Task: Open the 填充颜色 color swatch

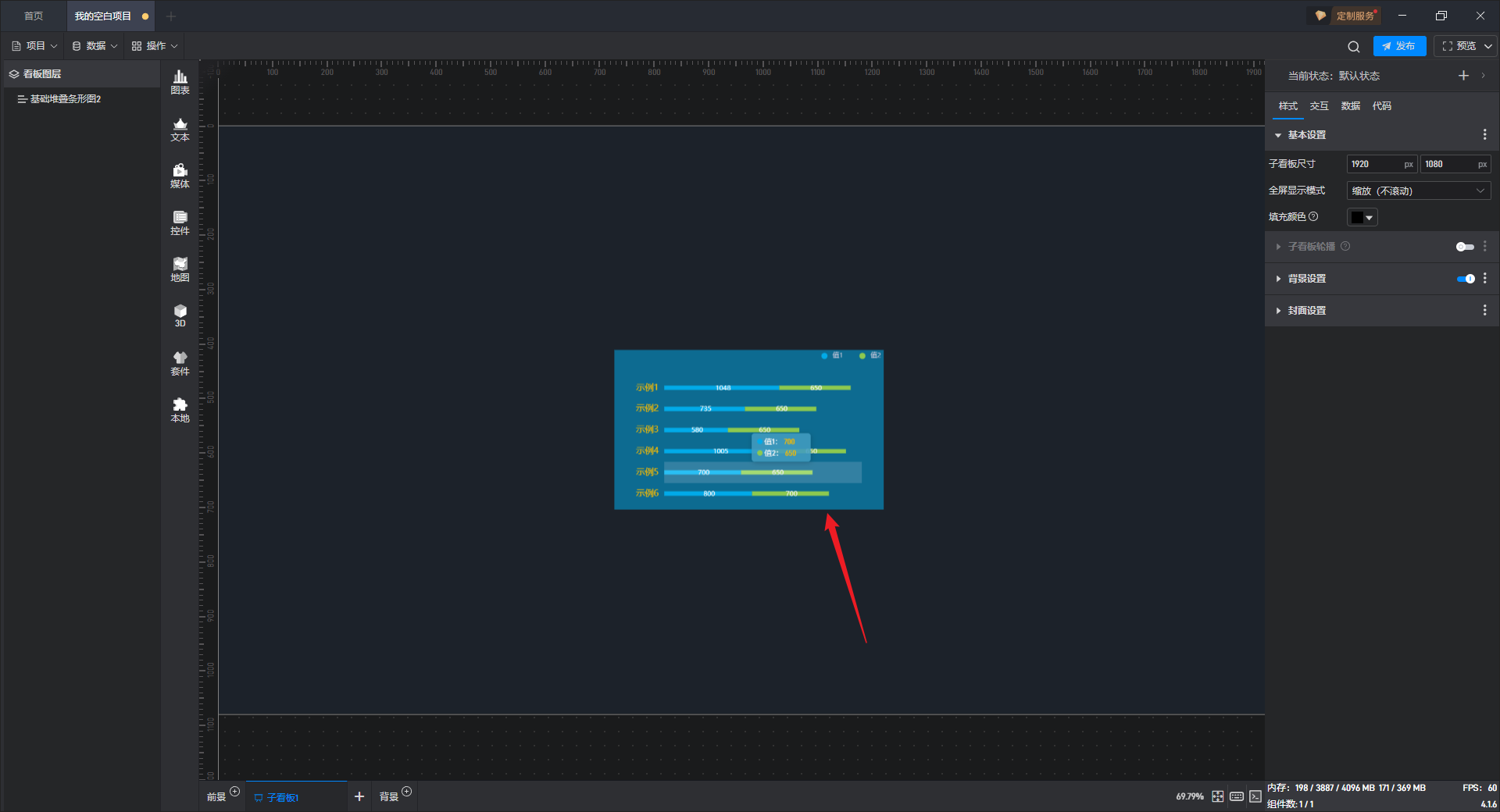Action: (1362, 217)
